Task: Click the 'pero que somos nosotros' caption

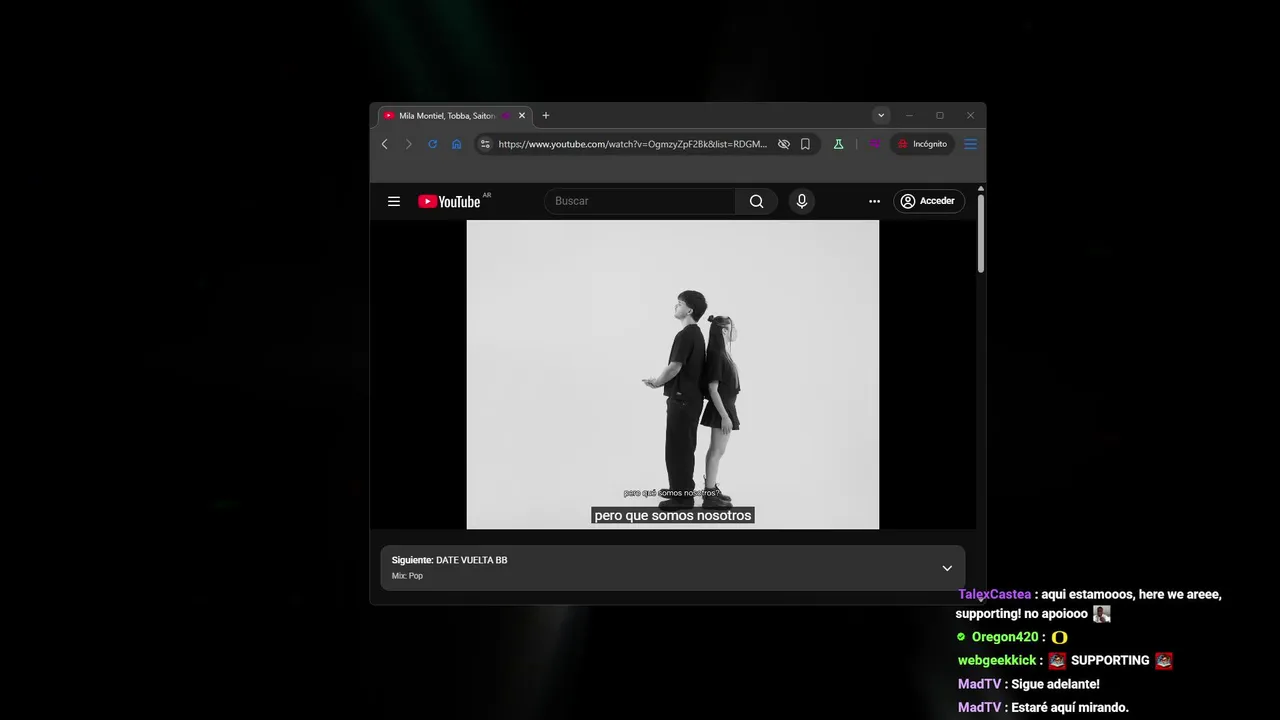Action: (672, 516)
